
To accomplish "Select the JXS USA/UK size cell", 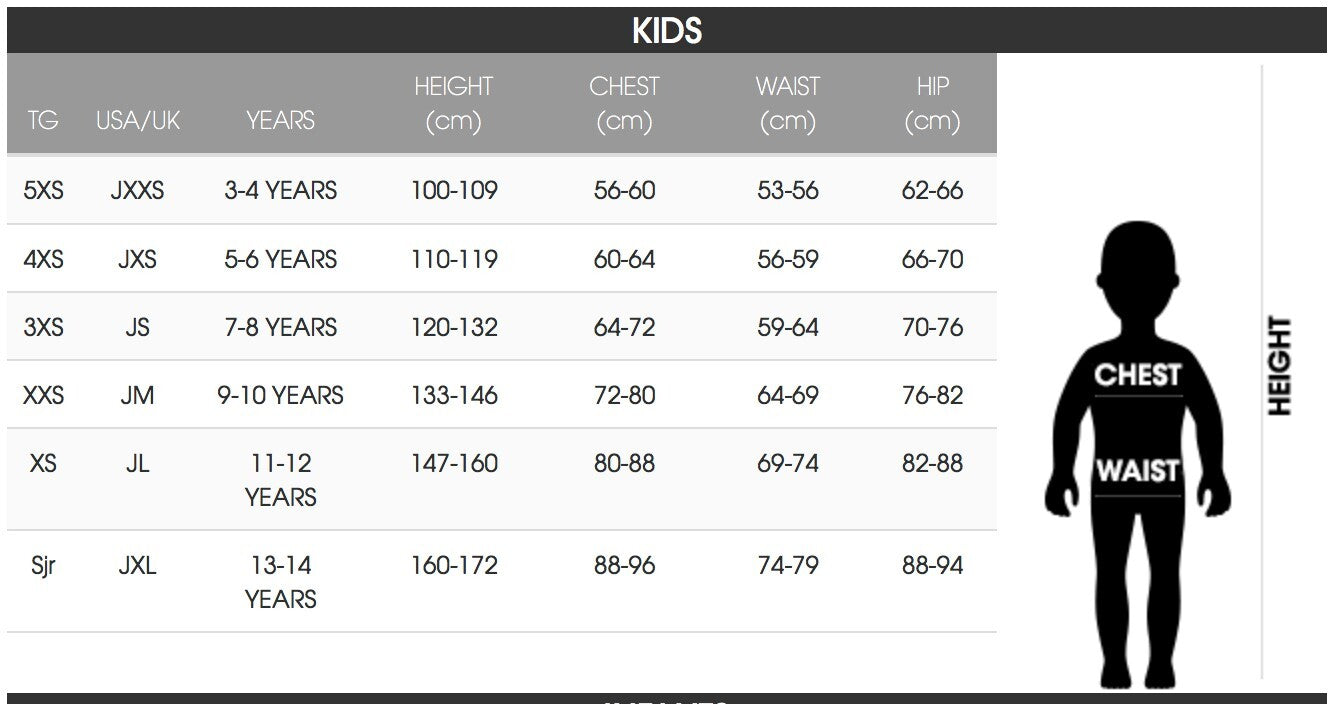I will [x=138, y=259].
